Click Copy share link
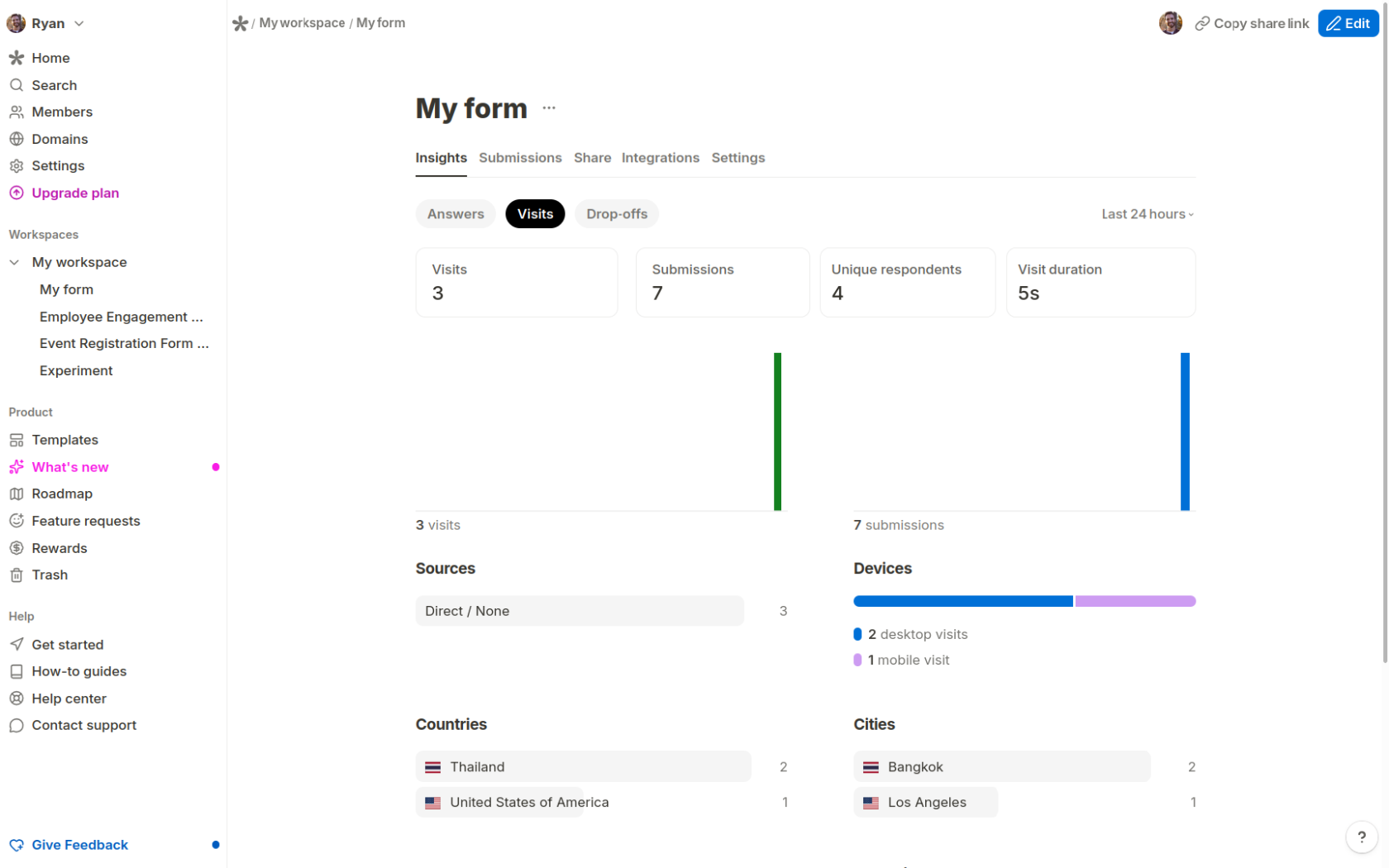Image resolution: width=1389 pixels, height=868 pixels. [x=1252, y=23]
